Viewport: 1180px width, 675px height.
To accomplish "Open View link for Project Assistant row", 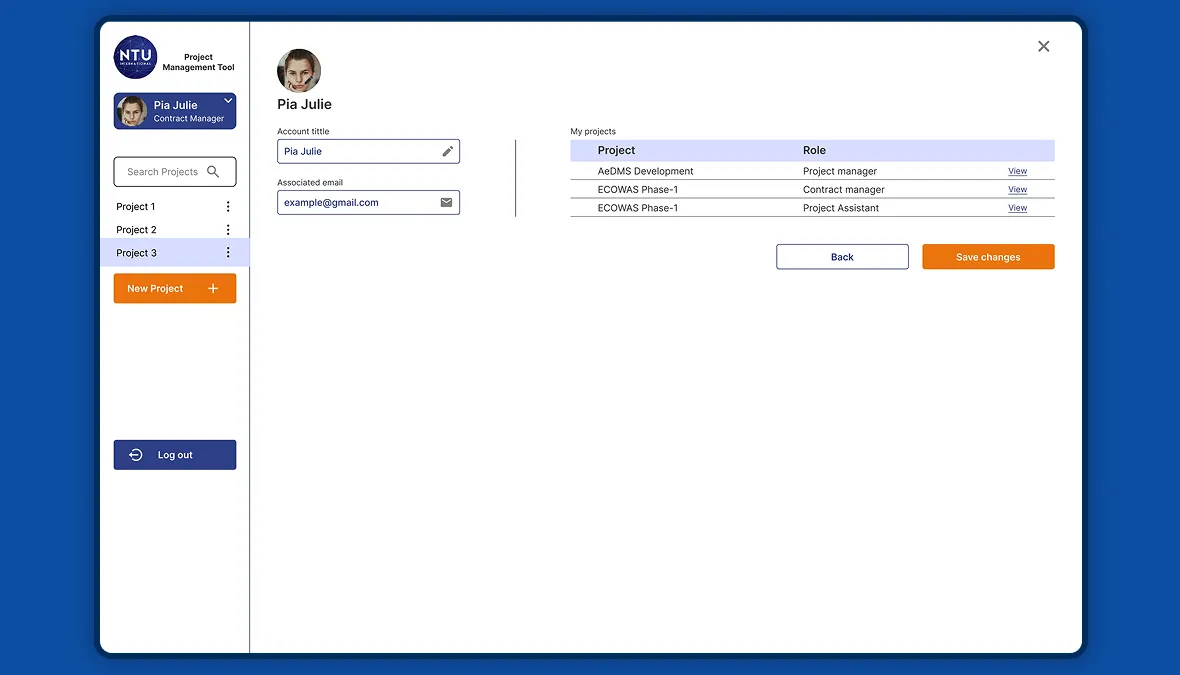I will click(x=1017, y=208).
